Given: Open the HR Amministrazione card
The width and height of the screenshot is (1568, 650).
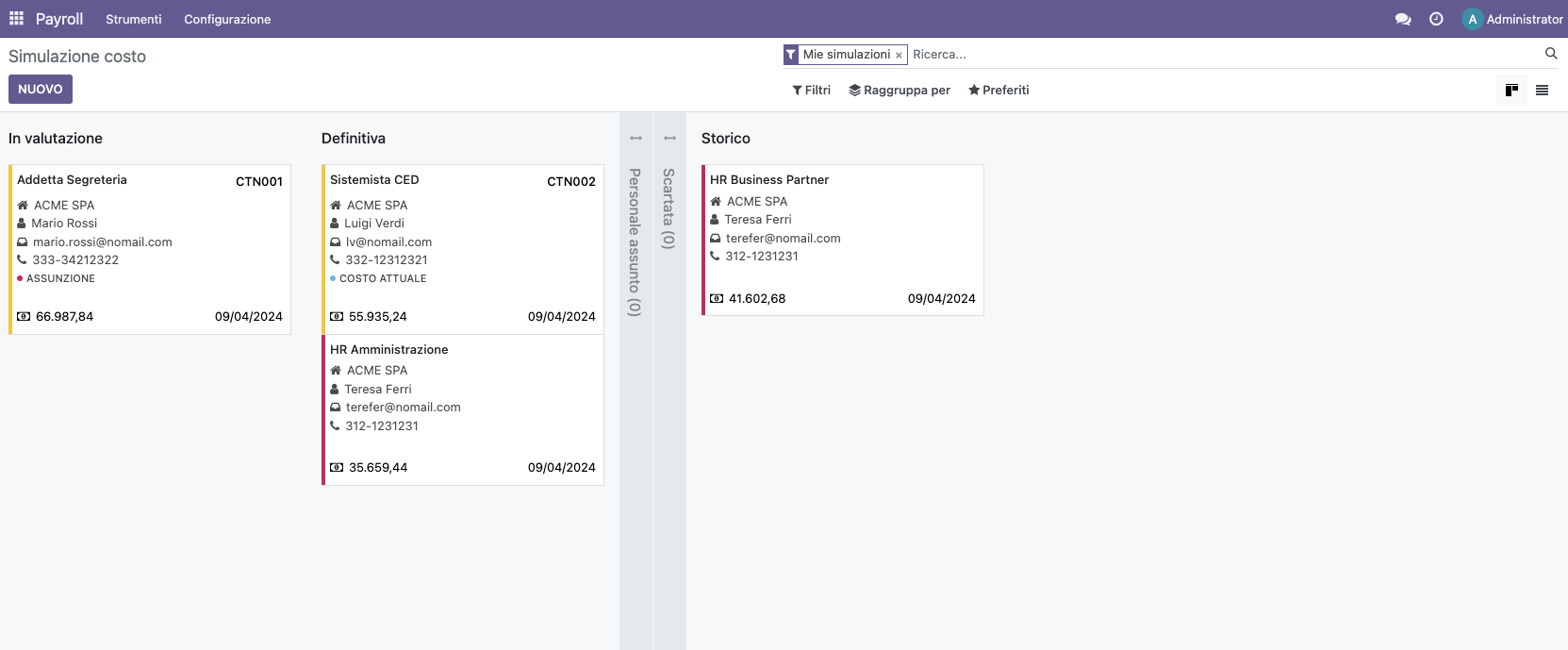Looking at the screenshot, I should [x=463, y=410].
